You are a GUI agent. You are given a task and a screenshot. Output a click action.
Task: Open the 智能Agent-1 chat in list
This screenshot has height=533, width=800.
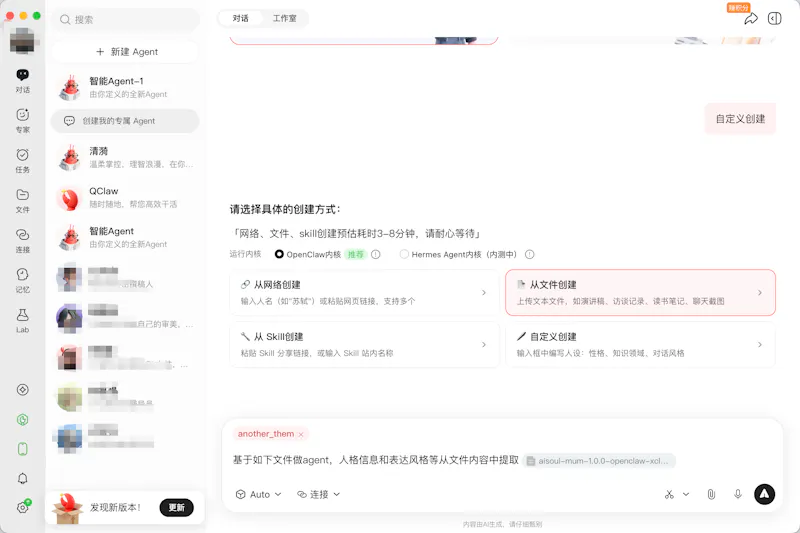[x=125, y=87]
